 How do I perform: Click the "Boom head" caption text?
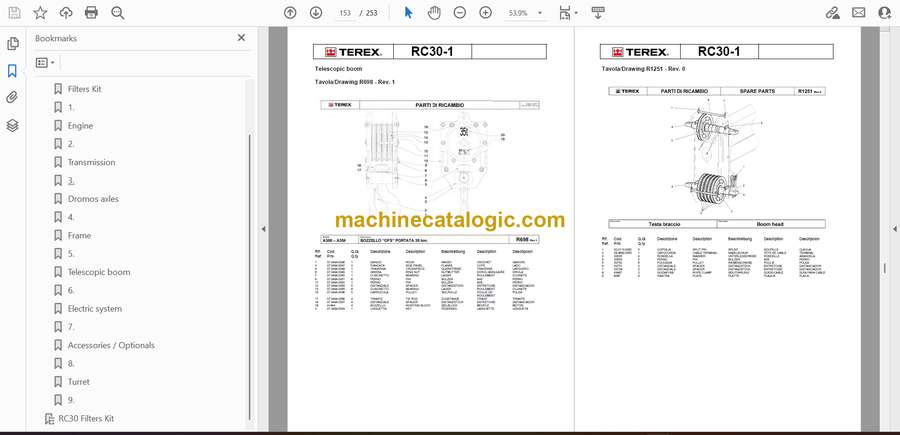click(770, 224)
